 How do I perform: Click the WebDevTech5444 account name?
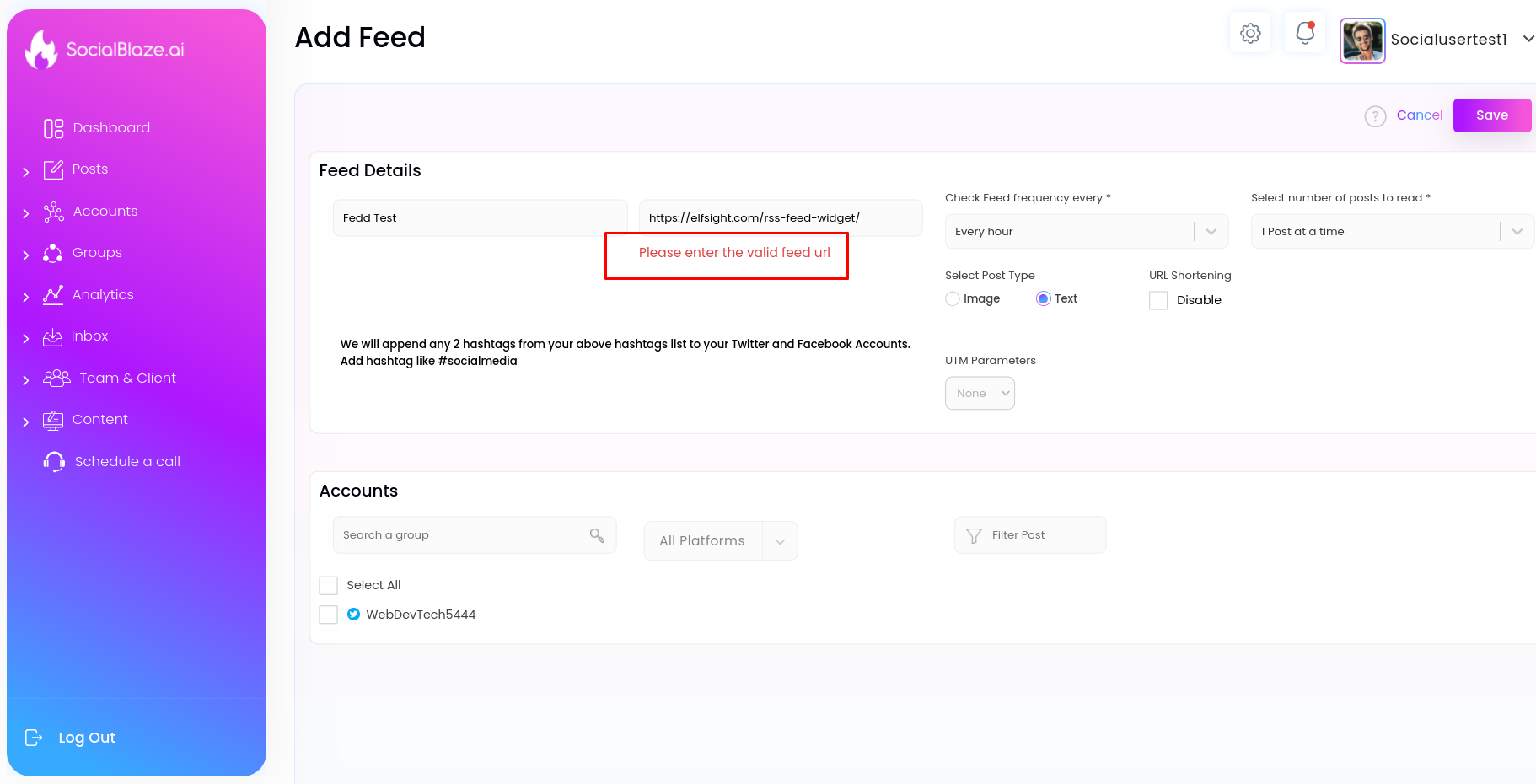pos(421,615)
